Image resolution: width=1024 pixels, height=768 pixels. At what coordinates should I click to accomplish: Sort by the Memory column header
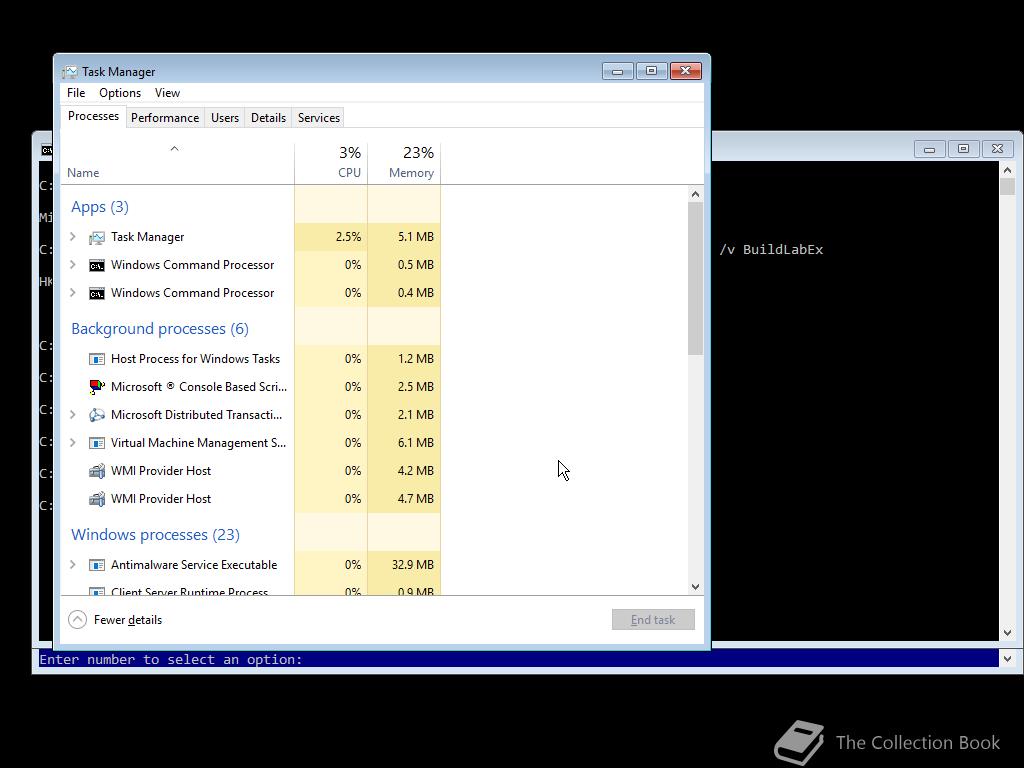click(x=405, y=163)
